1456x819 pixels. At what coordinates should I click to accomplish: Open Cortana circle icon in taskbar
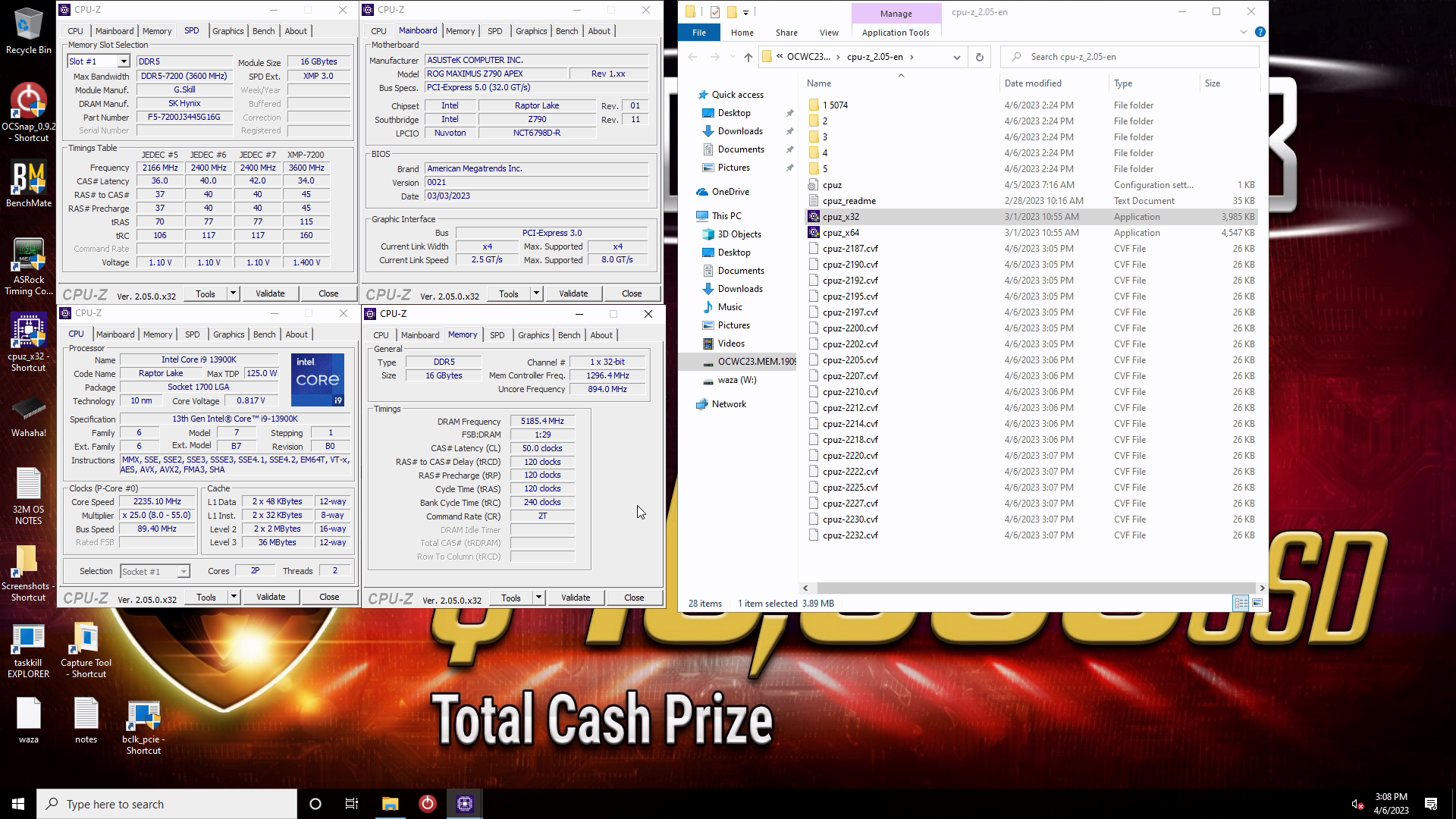click(315, 804)
